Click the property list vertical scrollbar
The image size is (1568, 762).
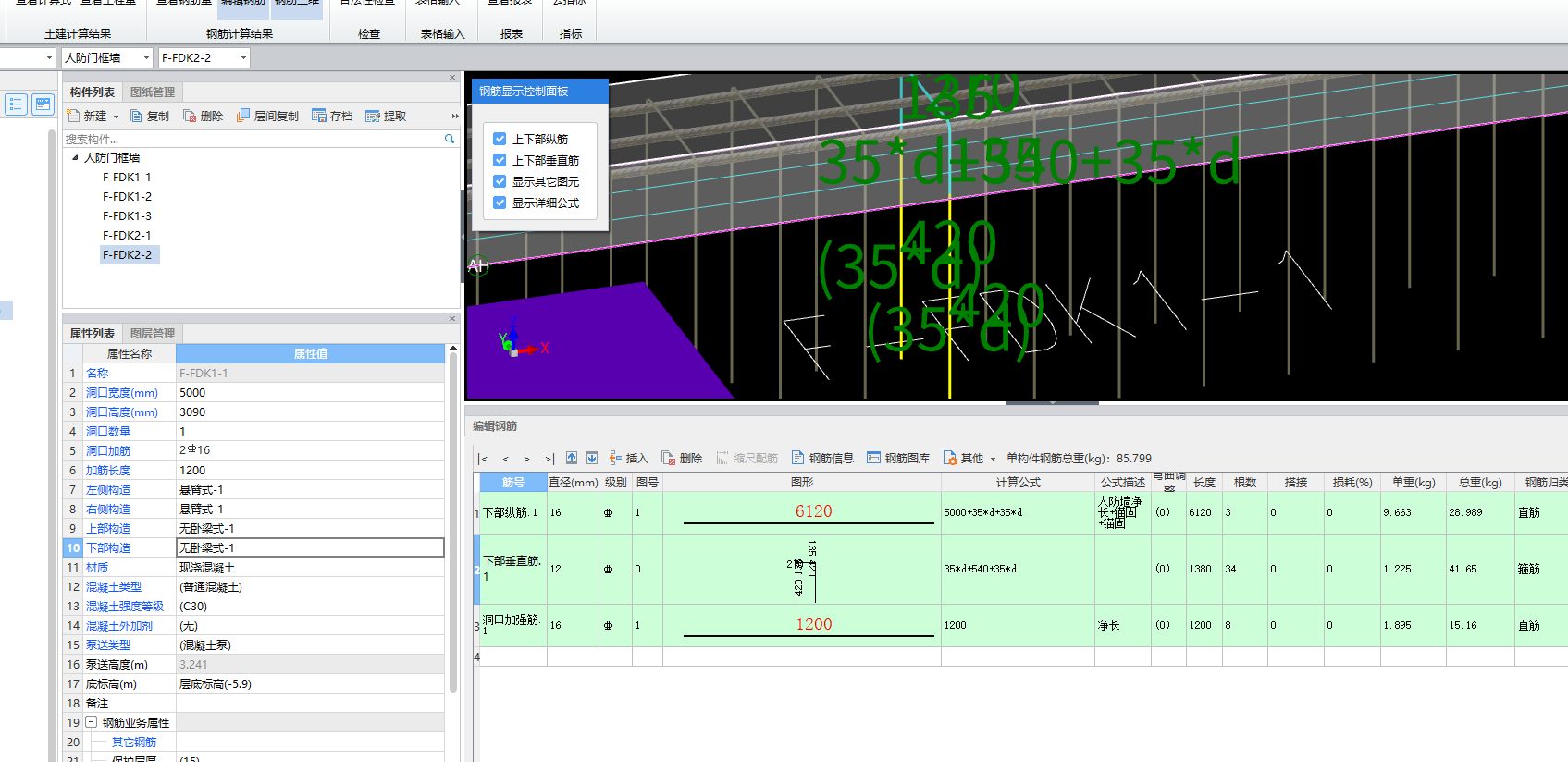tap(452, 522)
